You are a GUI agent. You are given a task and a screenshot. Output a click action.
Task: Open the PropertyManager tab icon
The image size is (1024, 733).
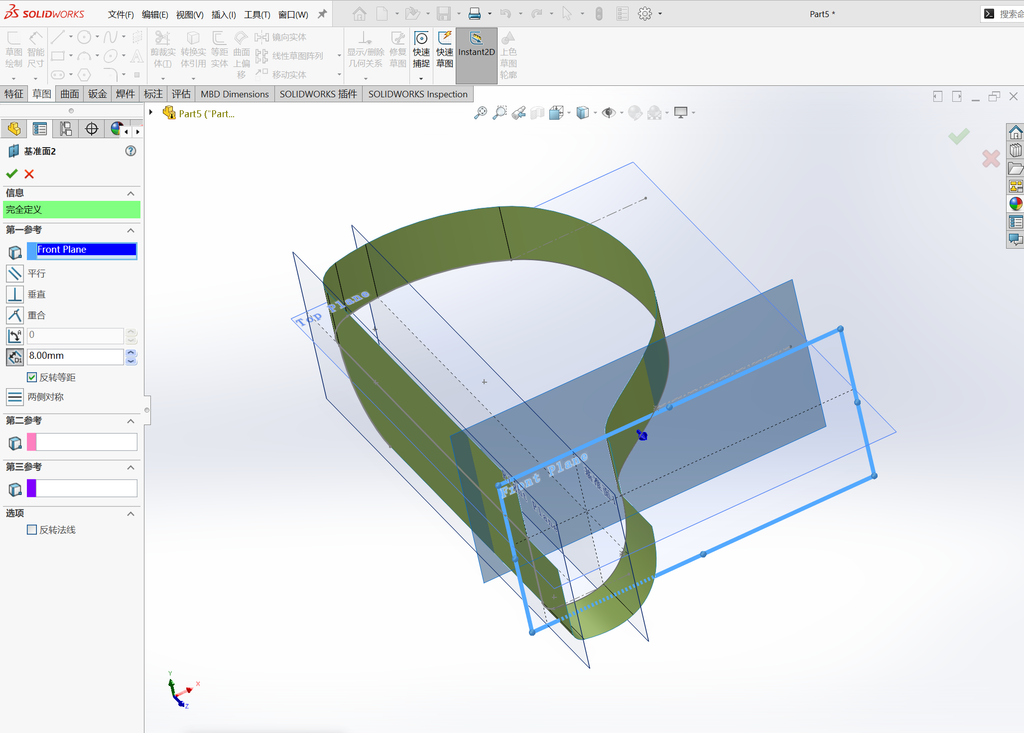pyautogui.click(x=40, y=129)
